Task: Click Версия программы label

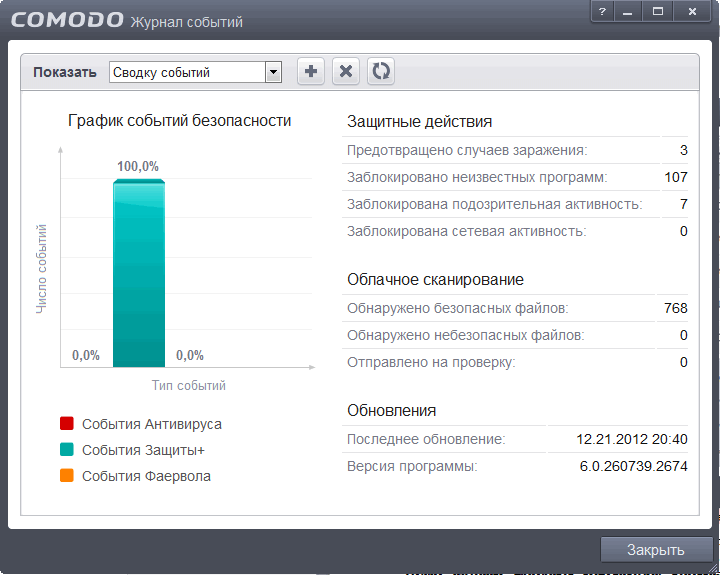Action: click(x=412, y=466)
